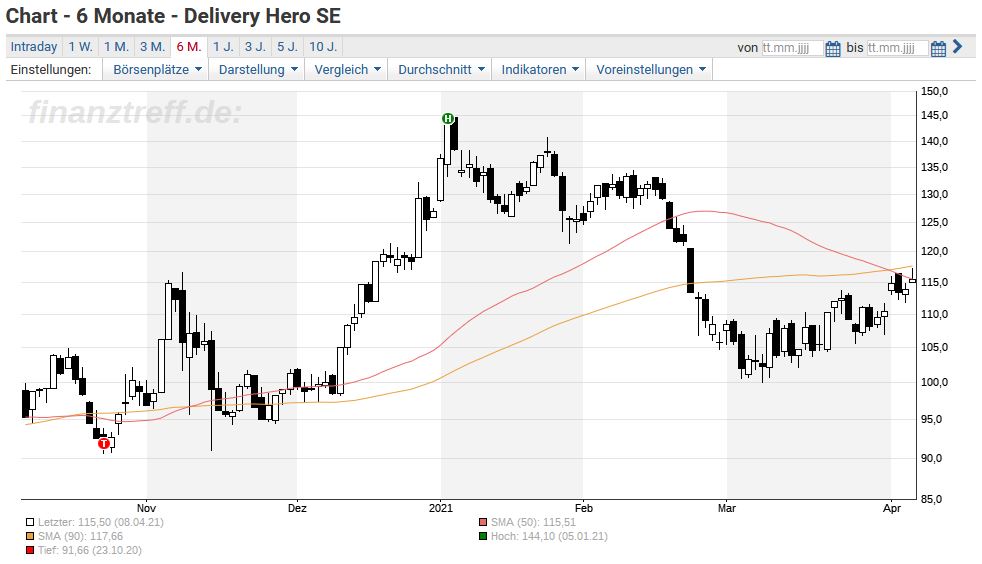982x564 pixels.
Task: Click the 'Tief: 91,66 (23.10.20)' legend text
Action: (x=90, y=551)
